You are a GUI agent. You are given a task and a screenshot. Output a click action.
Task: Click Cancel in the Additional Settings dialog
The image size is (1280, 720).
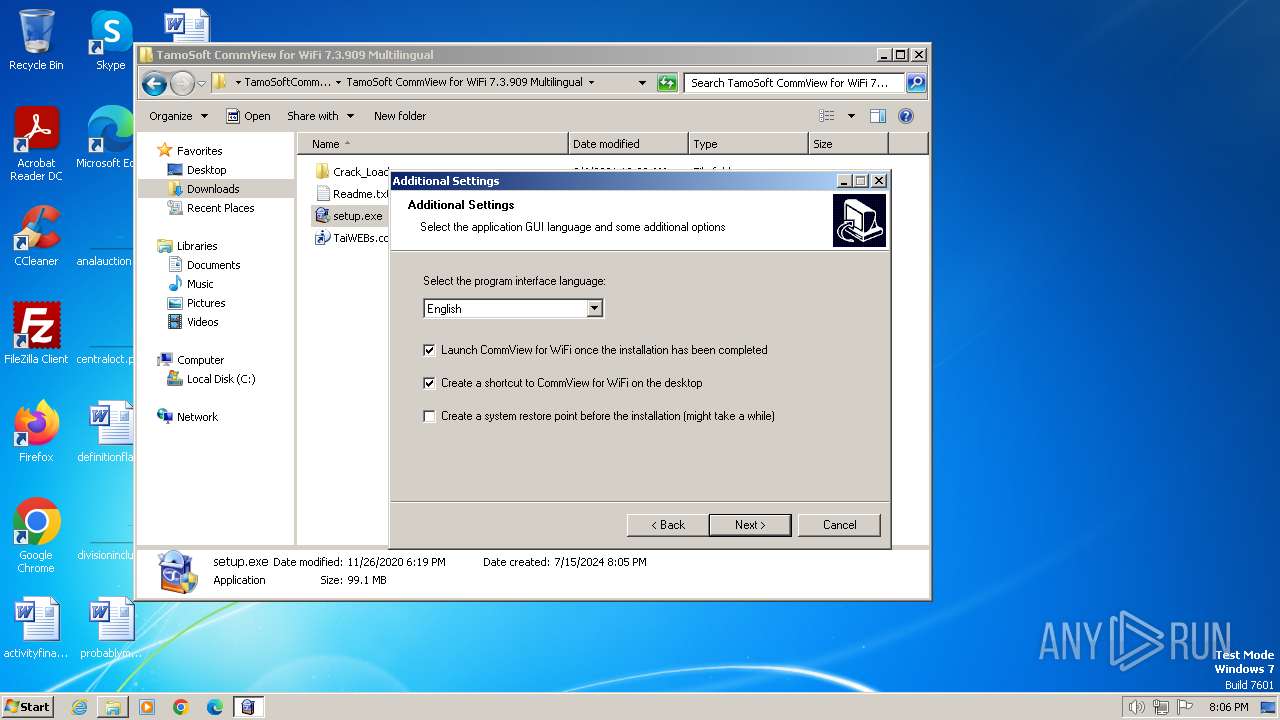click(x=839, y=525)
